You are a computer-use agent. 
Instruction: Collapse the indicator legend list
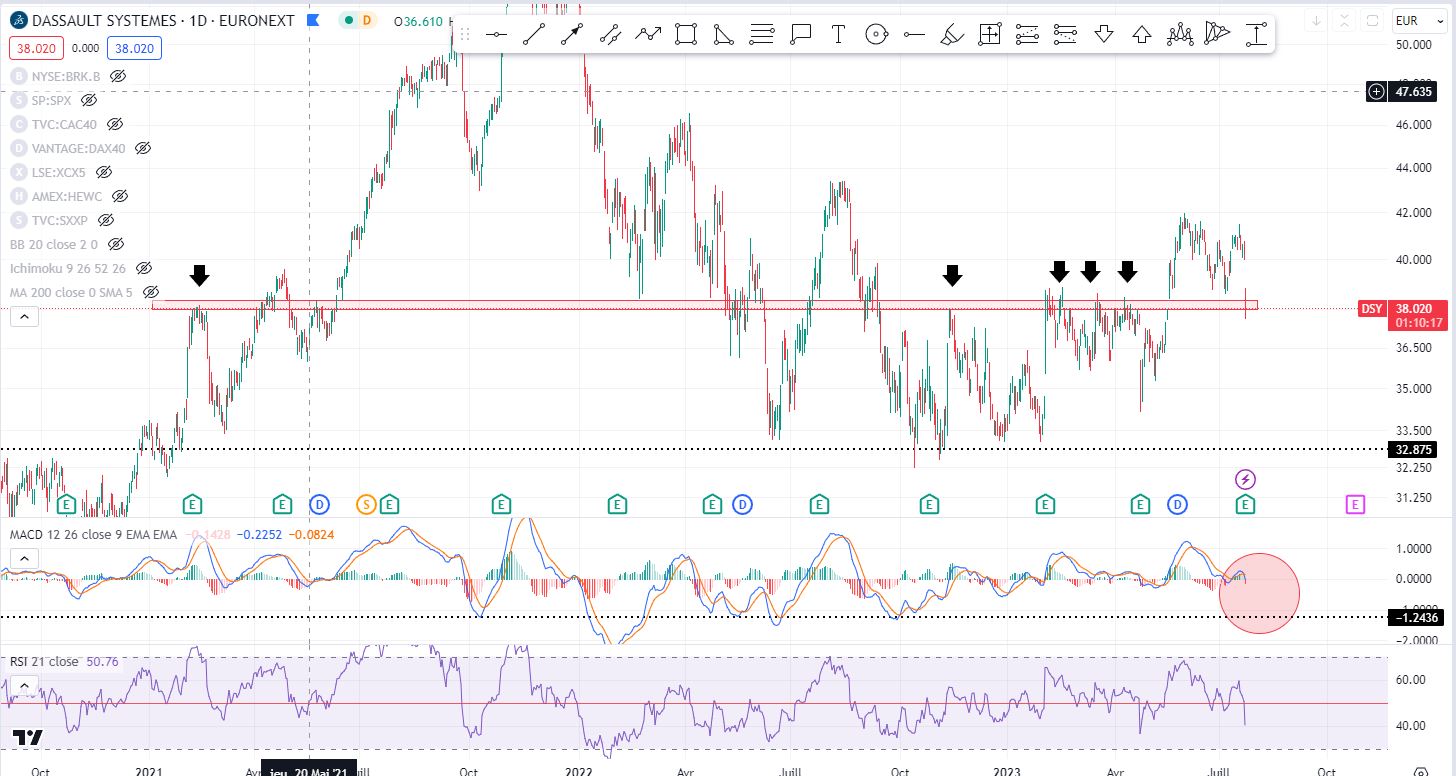coord(24,317)
